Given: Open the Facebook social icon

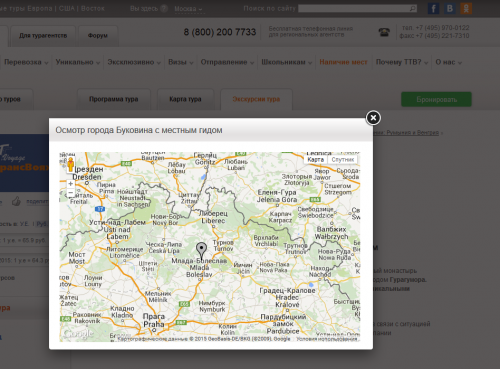Looking at the screenshot, I should pos(433,8).
